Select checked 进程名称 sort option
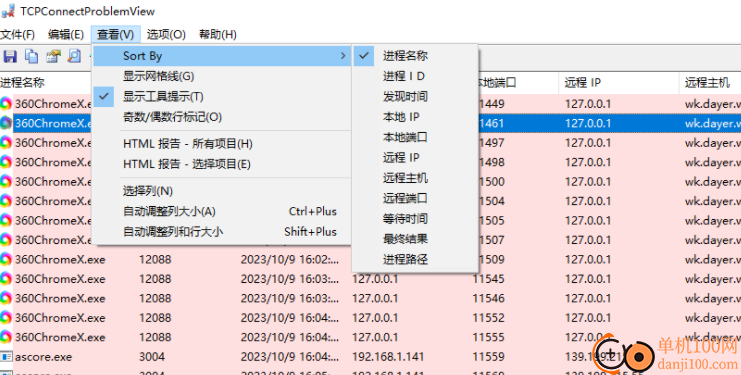 (415, 56)
